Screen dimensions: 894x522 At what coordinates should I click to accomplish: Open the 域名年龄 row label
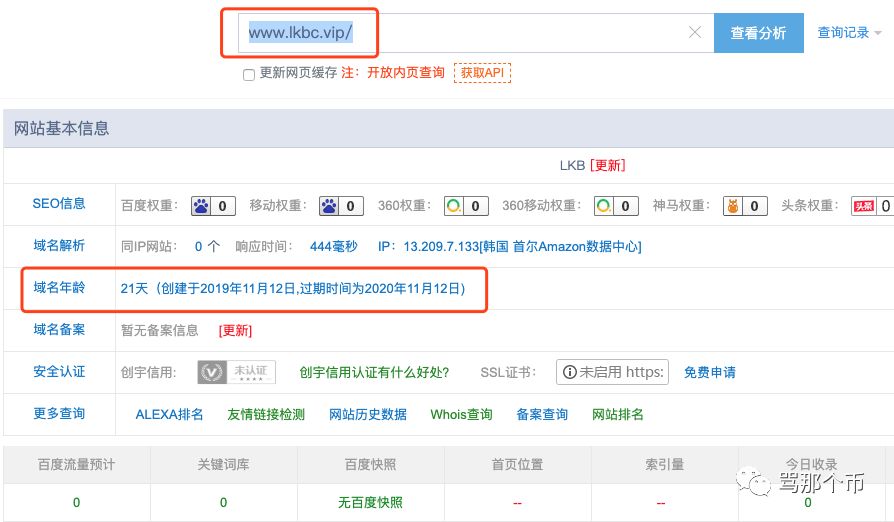coord(59,288)
